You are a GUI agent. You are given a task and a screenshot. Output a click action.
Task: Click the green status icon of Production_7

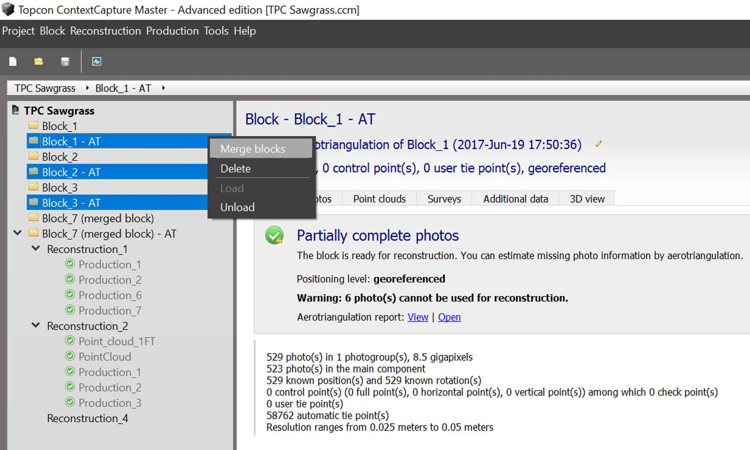click(x=70, y=310)
